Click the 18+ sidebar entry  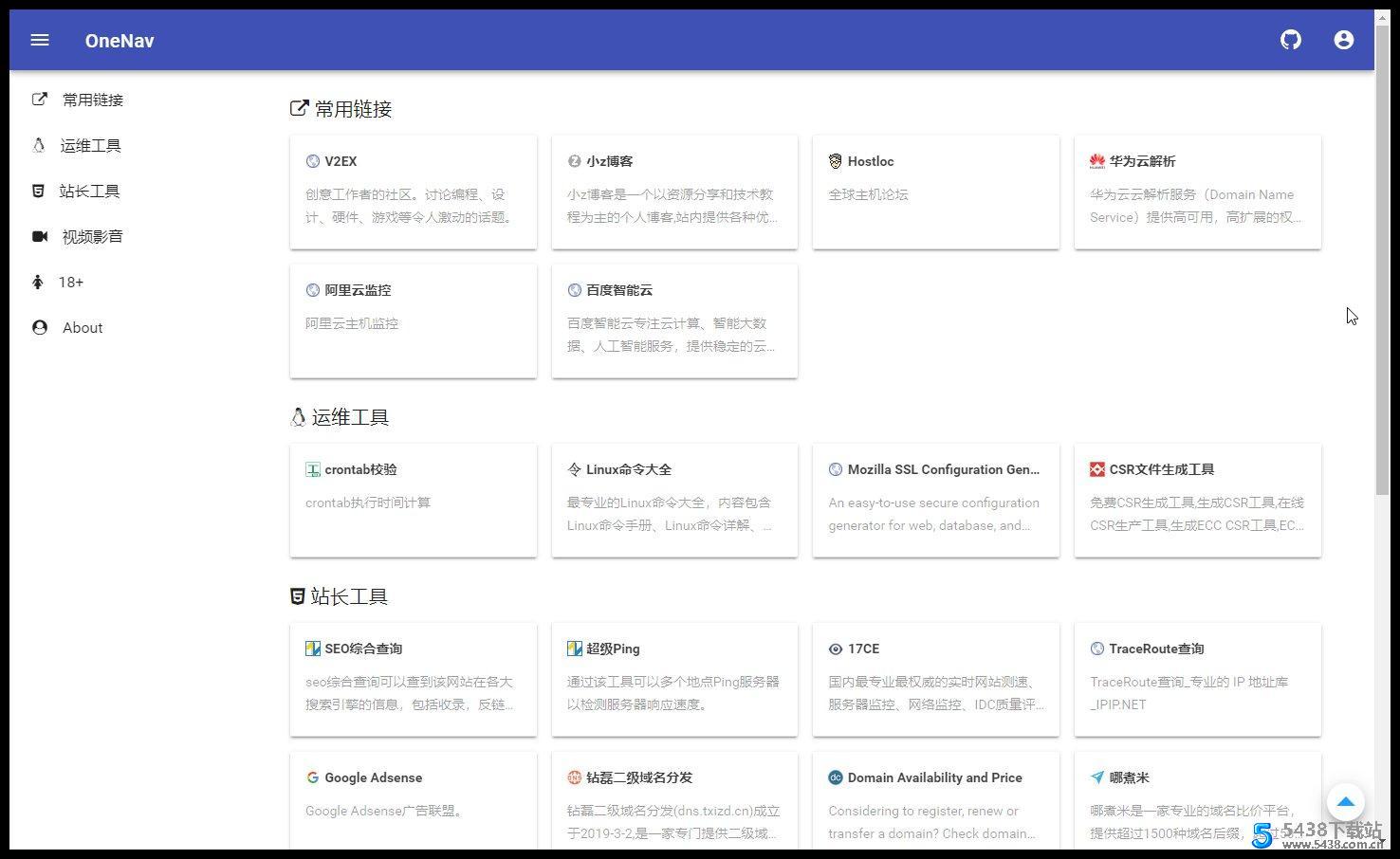click(69, 282)
